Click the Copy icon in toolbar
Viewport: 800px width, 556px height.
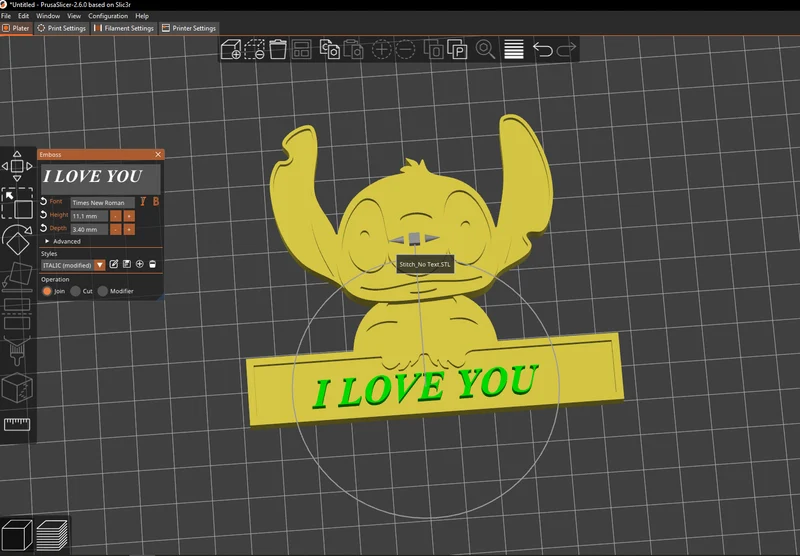pos(330,49)
